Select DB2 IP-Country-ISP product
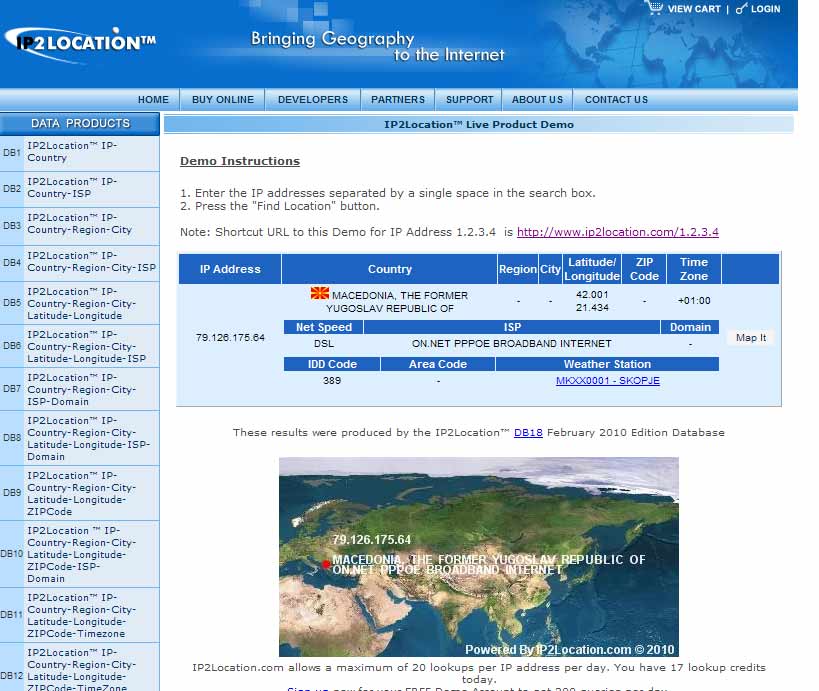The image size is (819, 691). 79,189
